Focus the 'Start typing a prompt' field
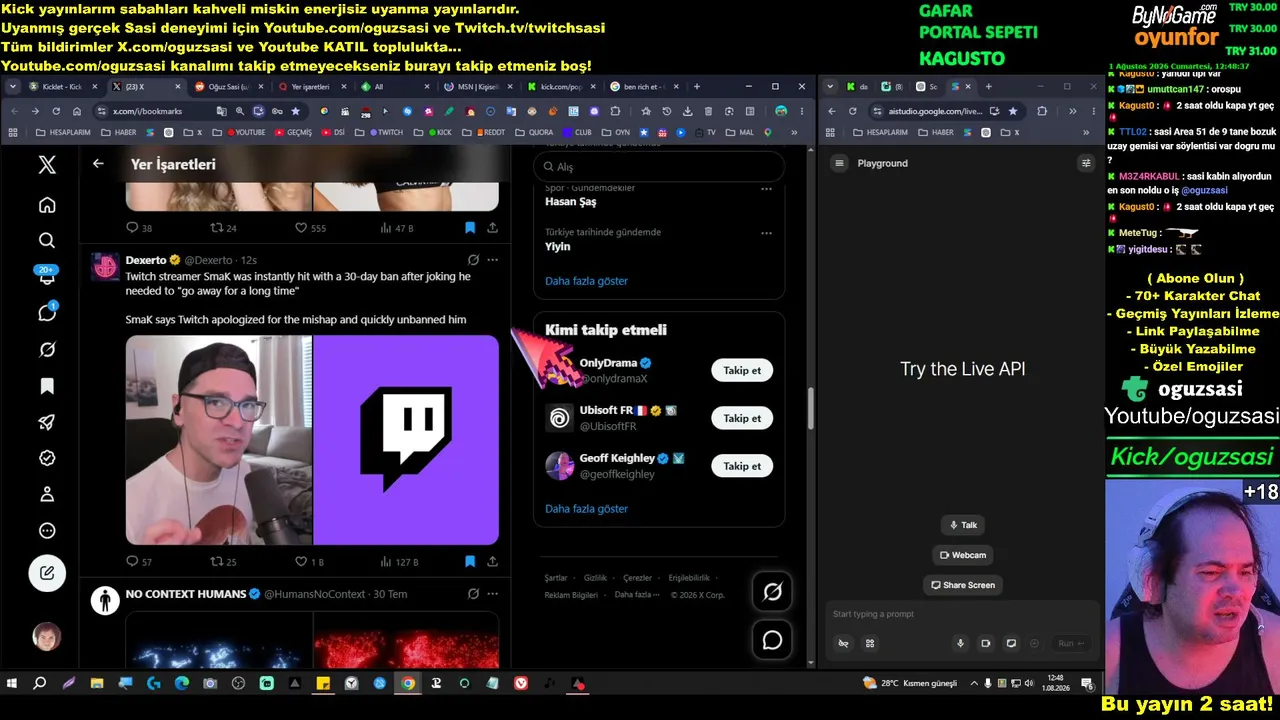The width and height of the screenshot is (1280, 720). (960, 614)
